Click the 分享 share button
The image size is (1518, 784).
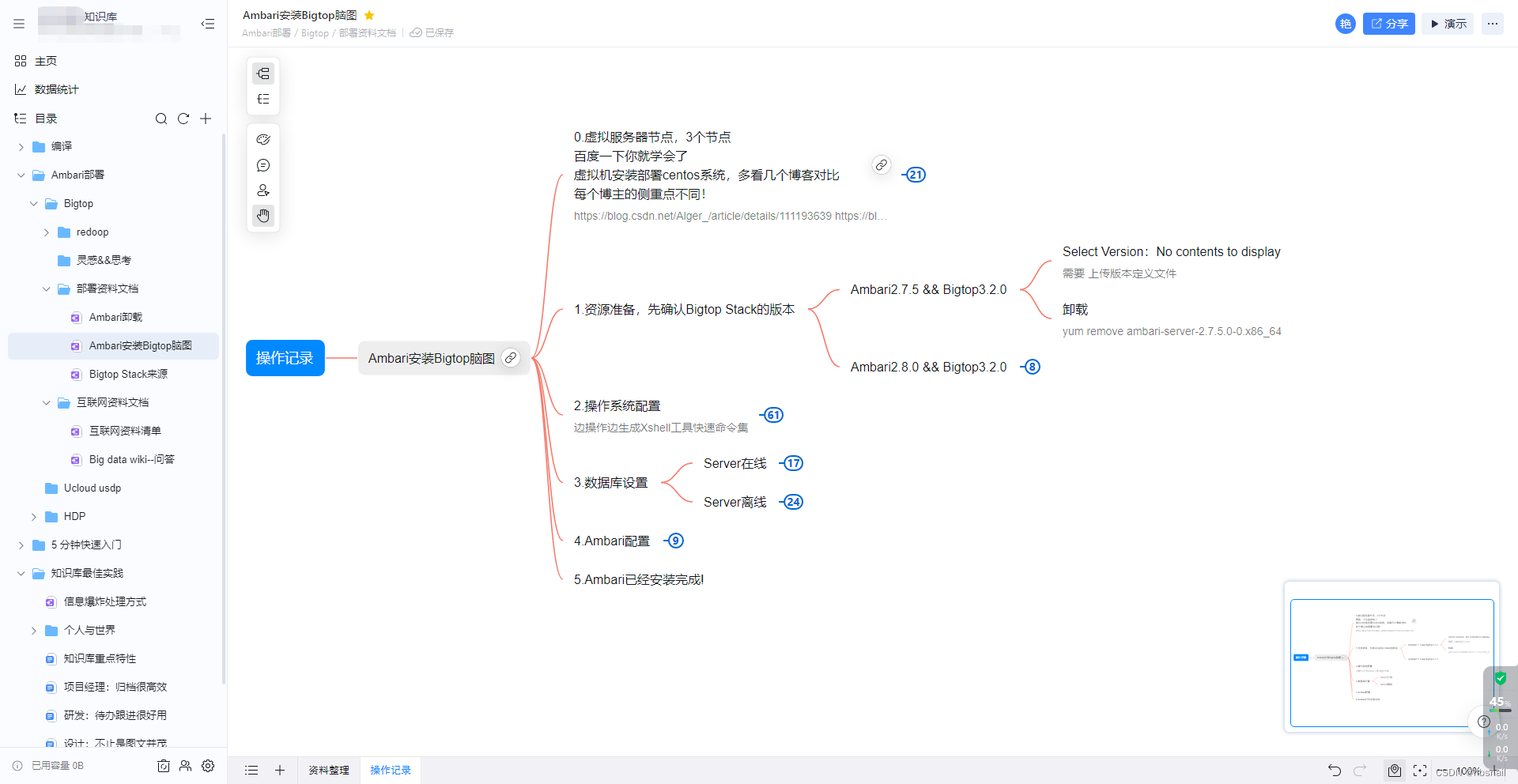coord(1388,24)
